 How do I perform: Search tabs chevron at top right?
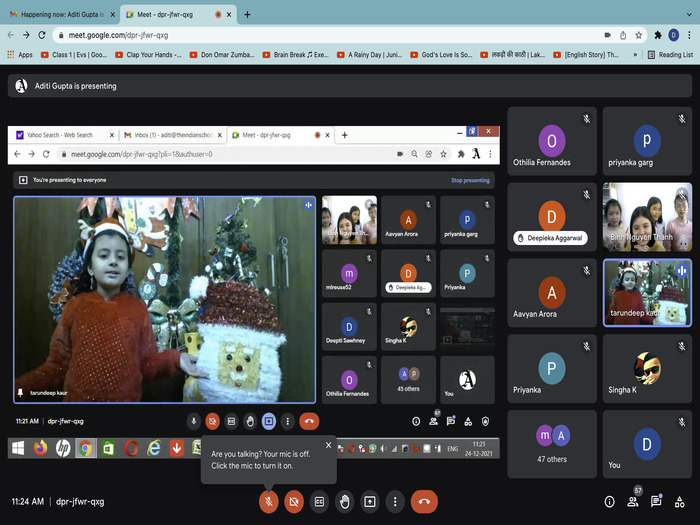tap(689, 14)
